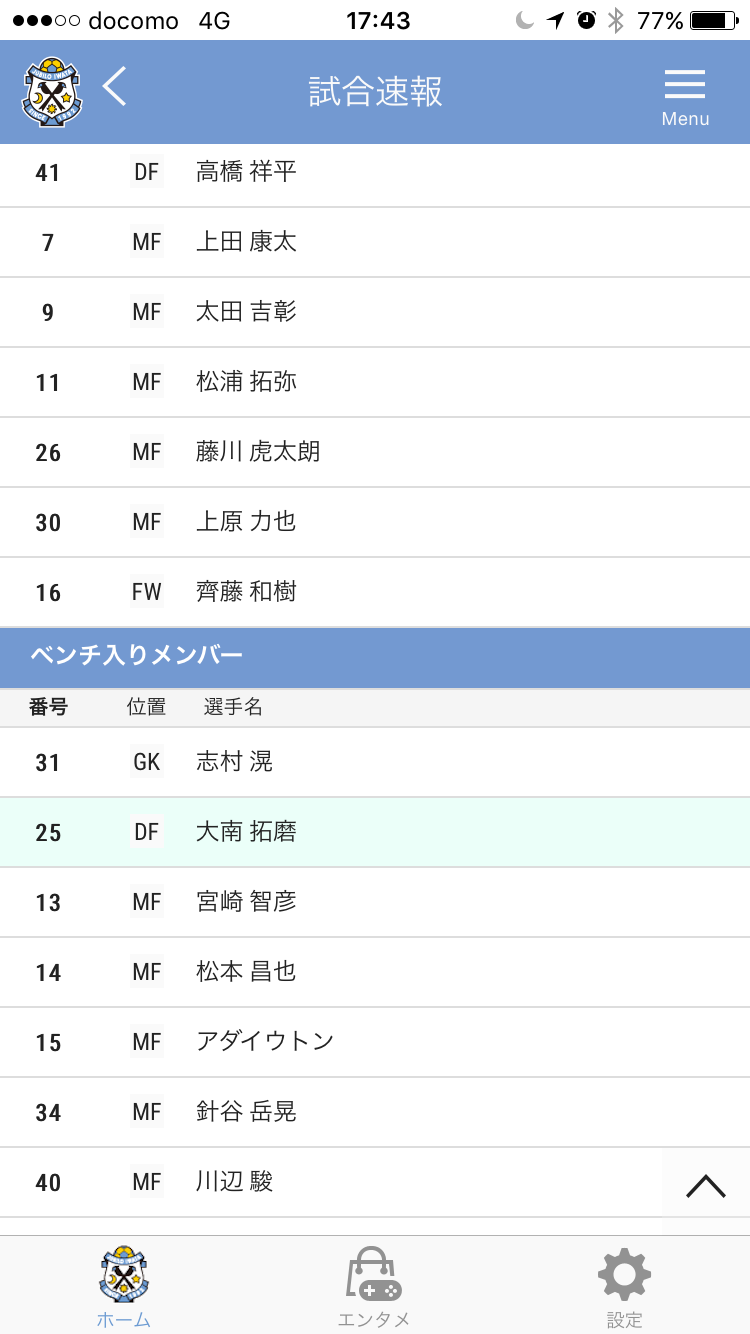Select player row 高橋 祥平

point(375,174)
